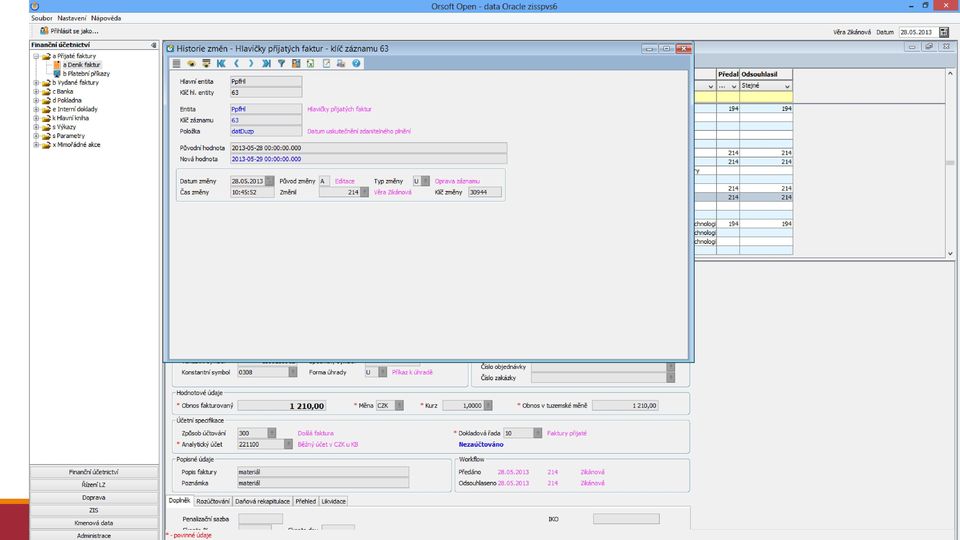This screenshot has height=540, width=960.
Task: Open the Nastavení menu
Action: [72, 18]
